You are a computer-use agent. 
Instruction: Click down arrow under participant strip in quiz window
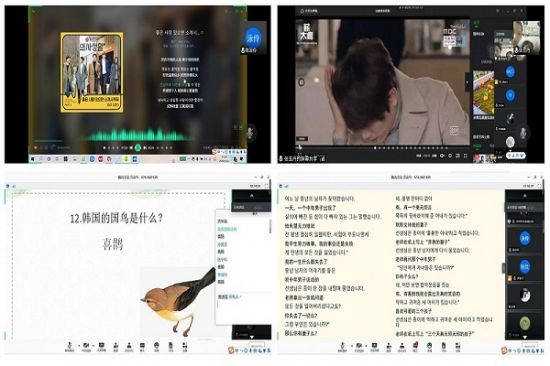click(251, 337)
